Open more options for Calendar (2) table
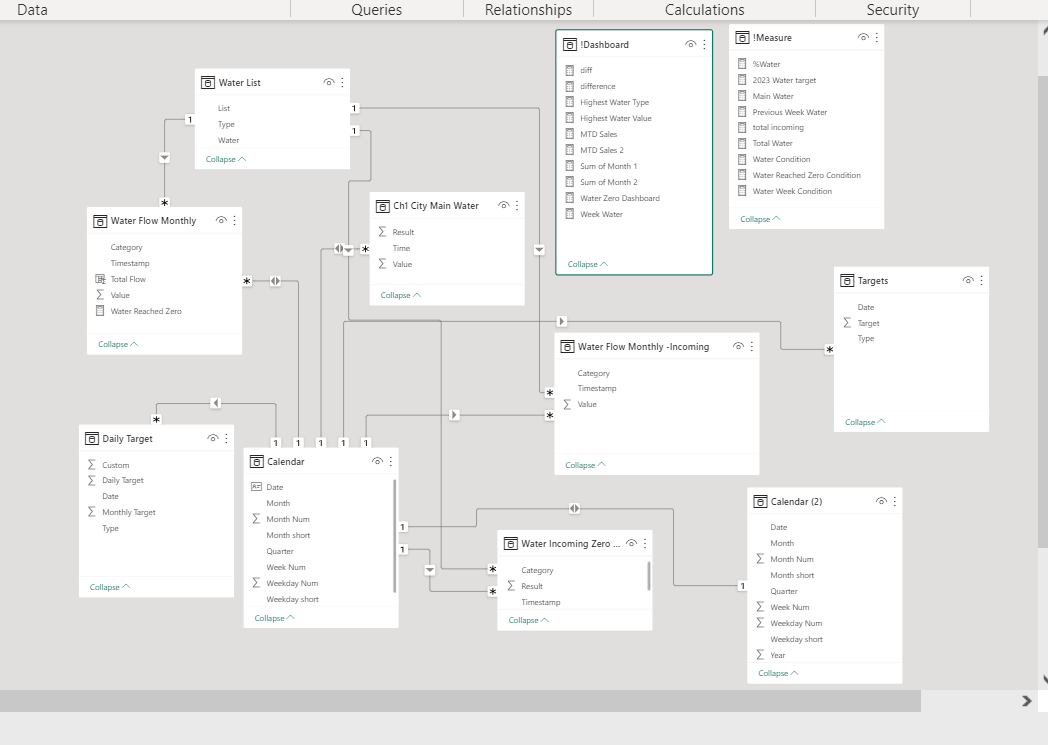 tap(894, 501)
